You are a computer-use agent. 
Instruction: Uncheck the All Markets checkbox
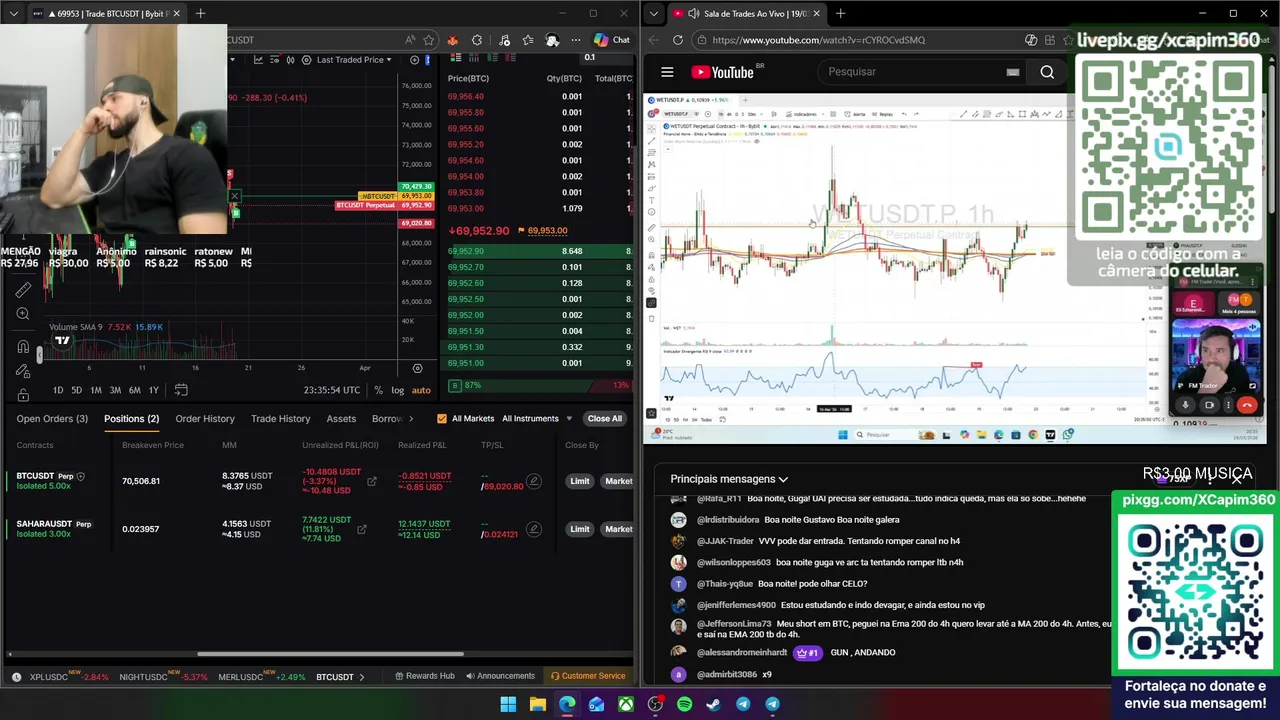point(442,419)
